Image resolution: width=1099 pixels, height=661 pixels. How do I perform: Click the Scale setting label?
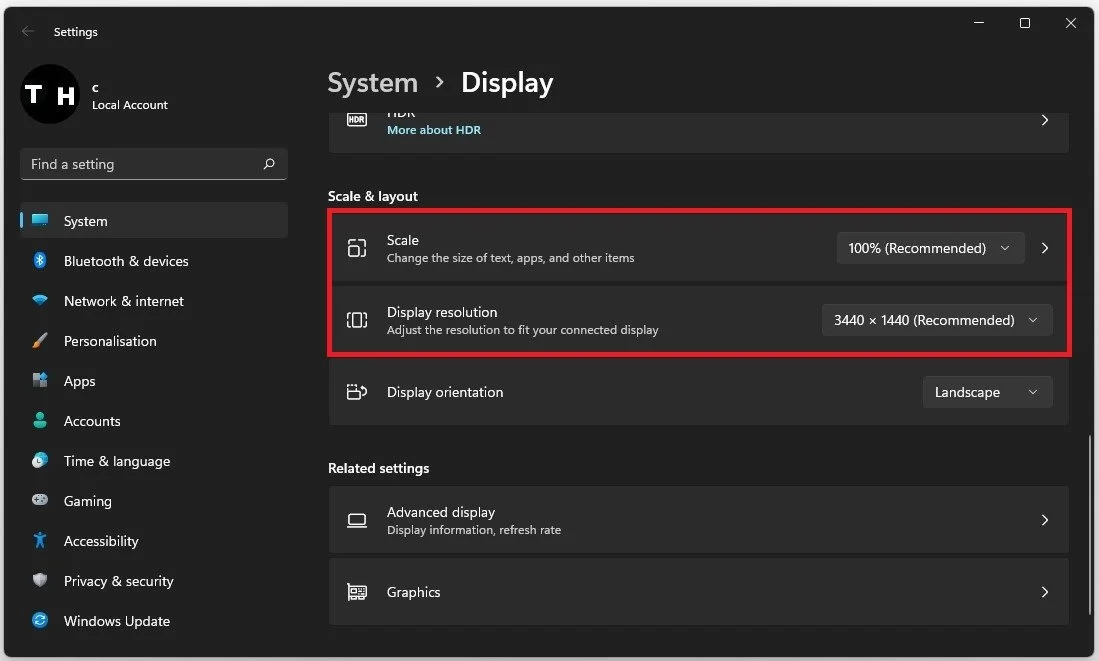pyautogui.click(x=403, y=240)
